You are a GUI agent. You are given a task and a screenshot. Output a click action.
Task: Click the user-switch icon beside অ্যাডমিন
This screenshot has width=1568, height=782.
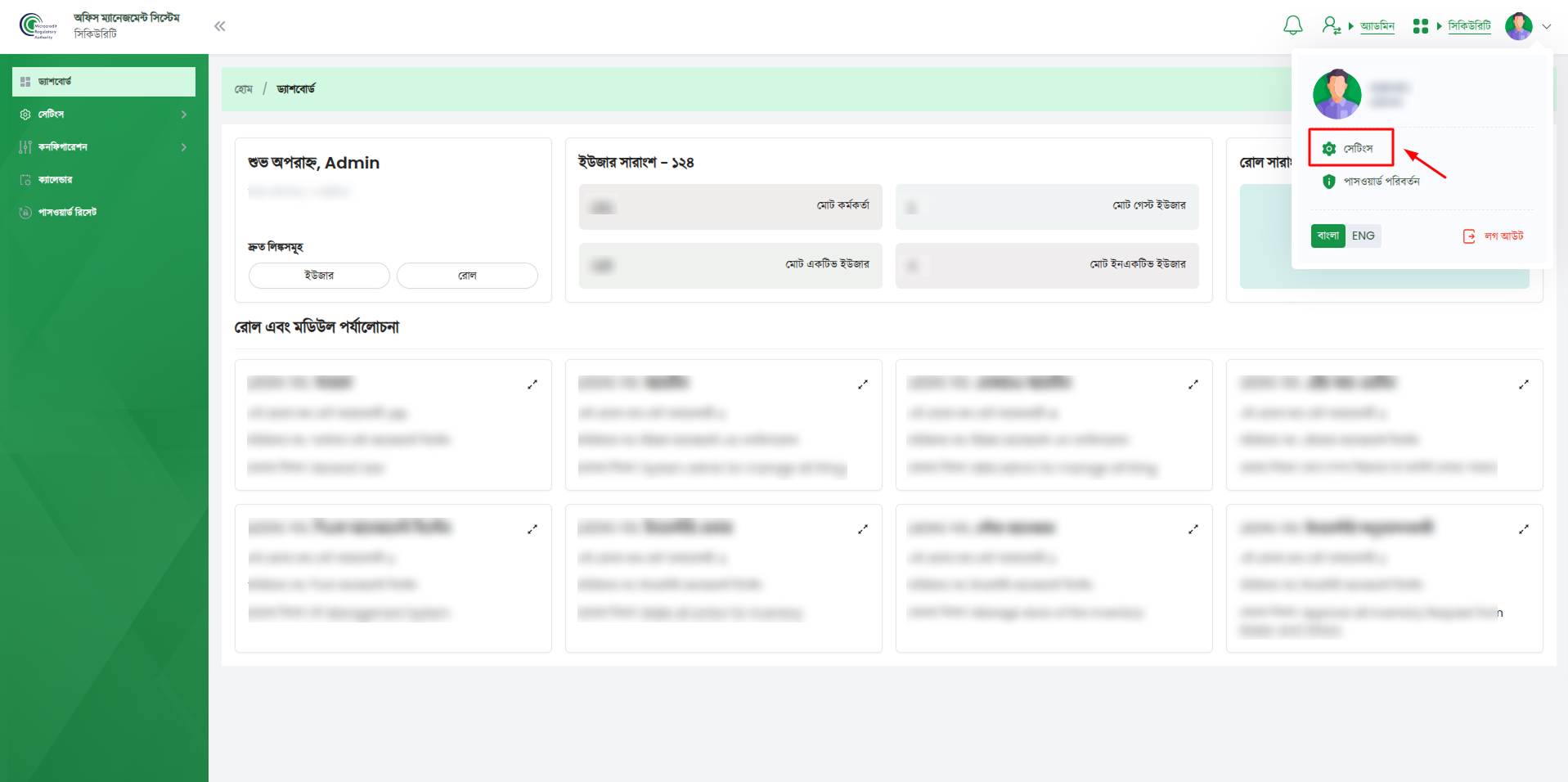click(x=1331, y=26)
